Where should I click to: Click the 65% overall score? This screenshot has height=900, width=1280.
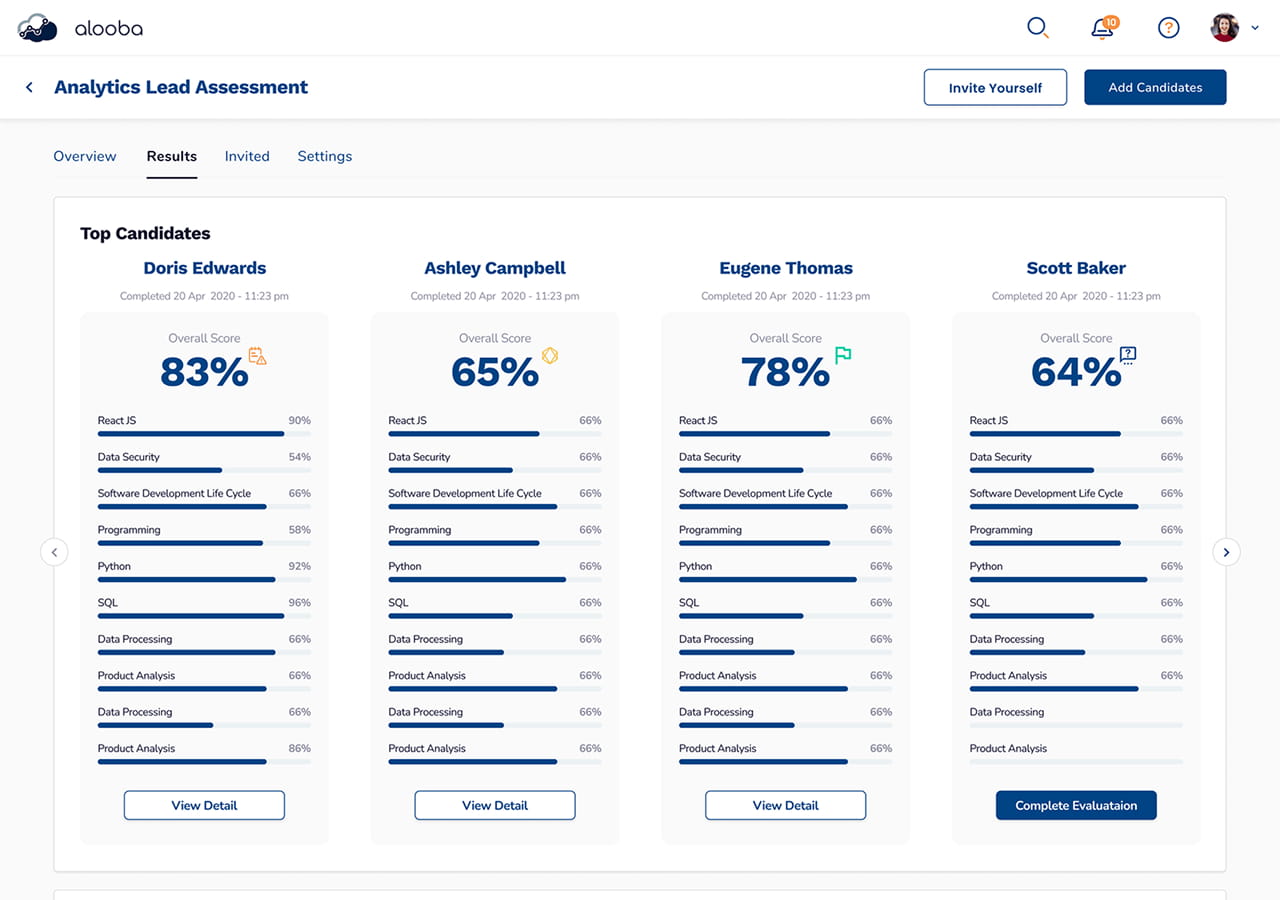tap(495, 372)
